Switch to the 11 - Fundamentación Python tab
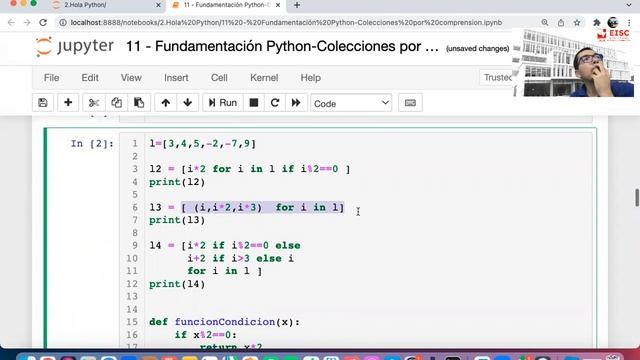This screenshot has width=640, height=360. click(226, 5)
